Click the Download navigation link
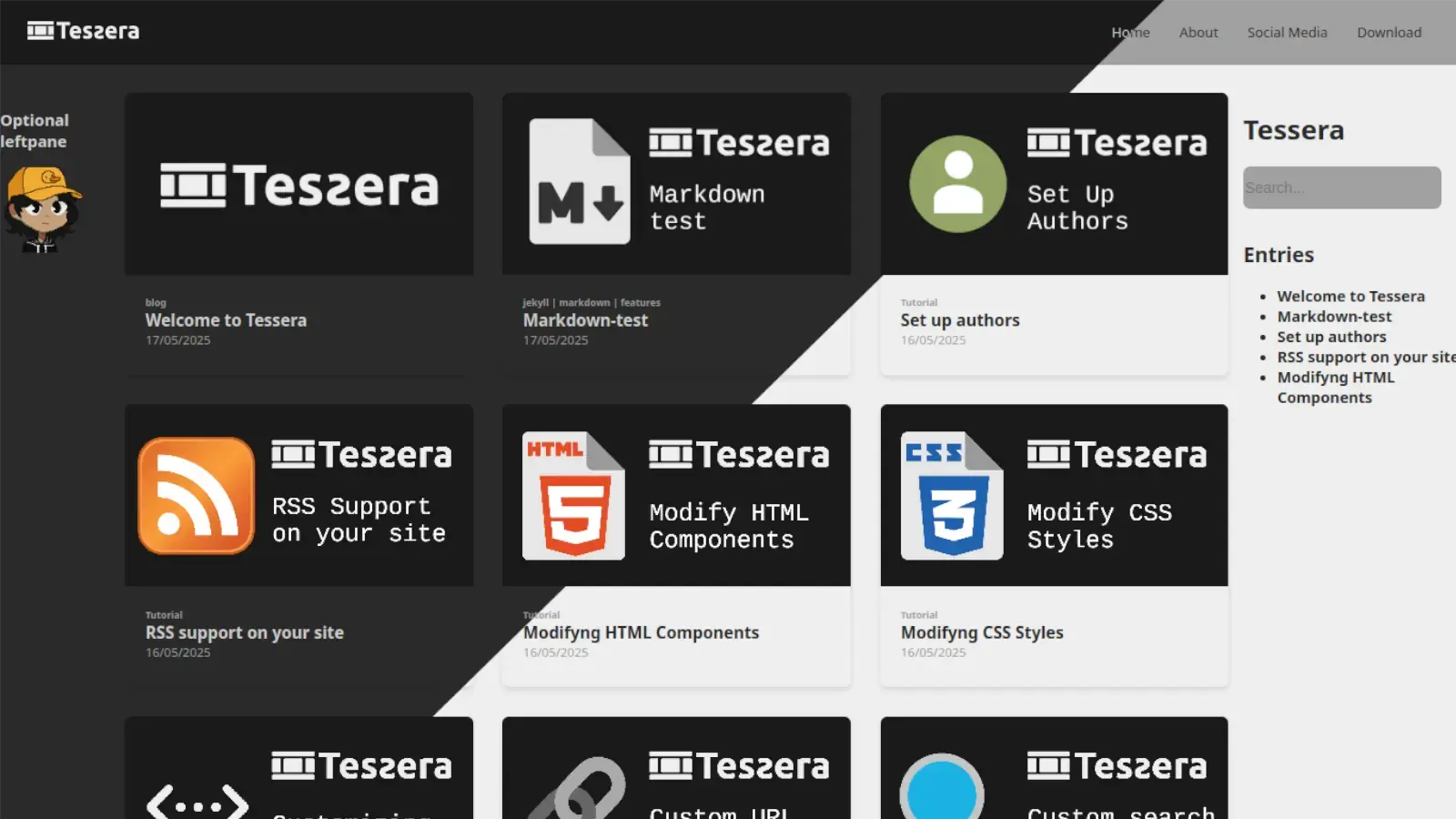The height and width of the screenshot is (819, 1456). coord(1389,32)
